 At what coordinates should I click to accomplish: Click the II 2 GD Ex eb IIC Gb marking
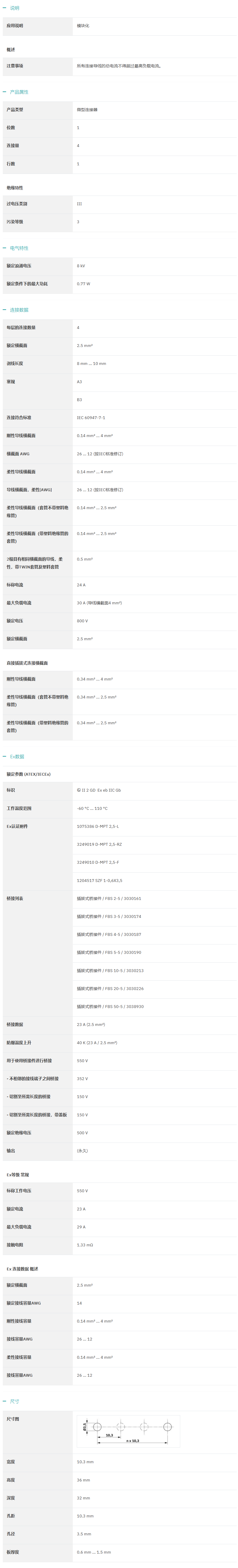99,790
